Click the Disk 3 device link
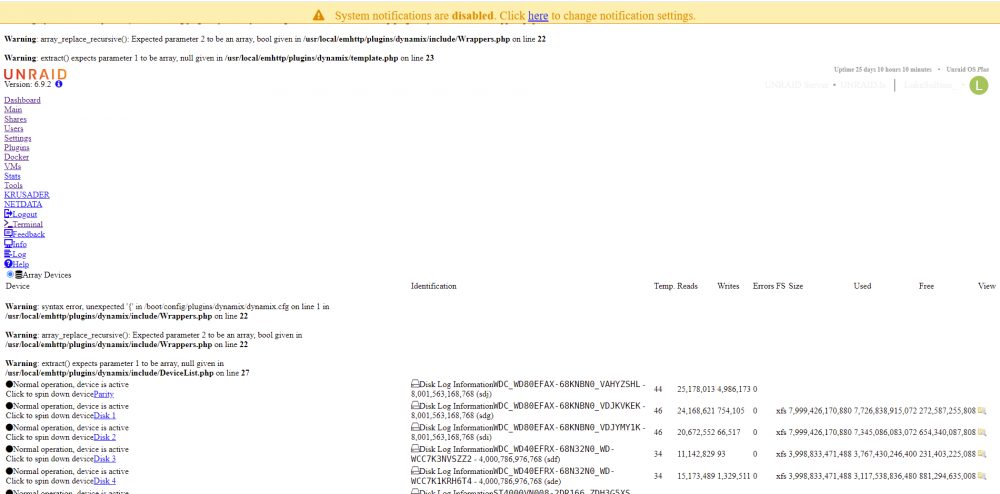Image resolution: width=1000 pixels, height=494 pixels. (105, 459)
